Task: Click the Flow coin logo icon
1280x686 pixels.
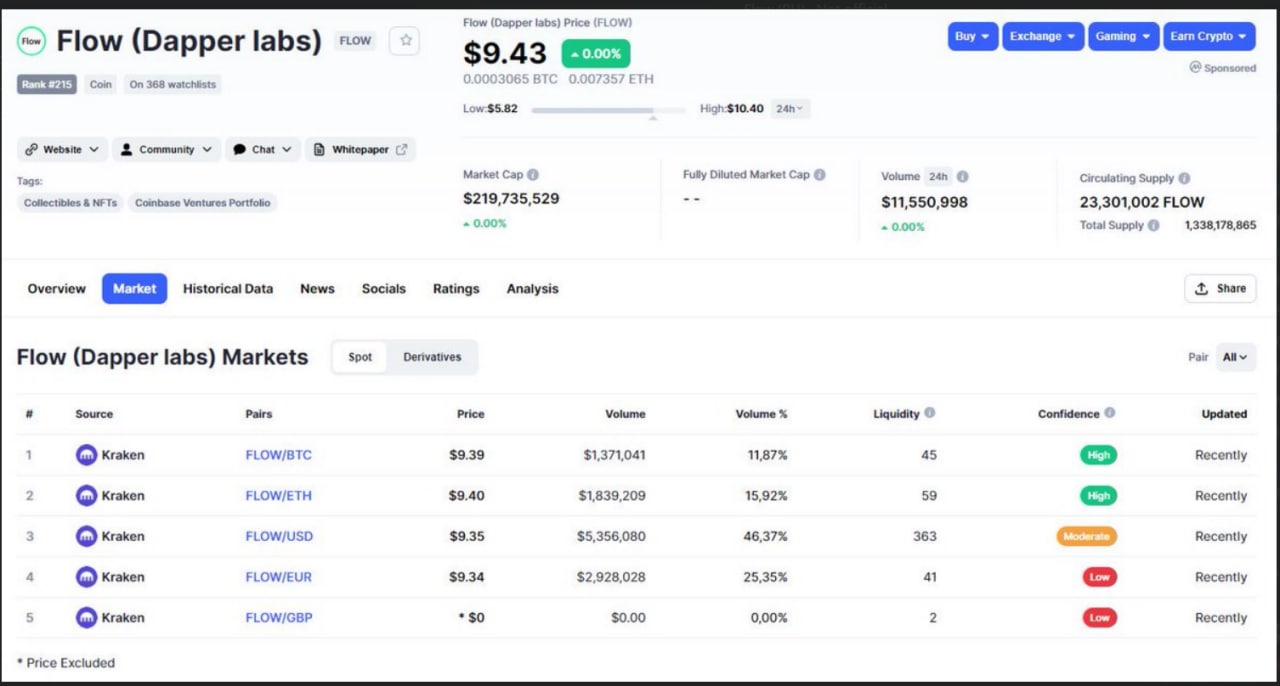Action: pyautogui.click(x=31, y=41)
